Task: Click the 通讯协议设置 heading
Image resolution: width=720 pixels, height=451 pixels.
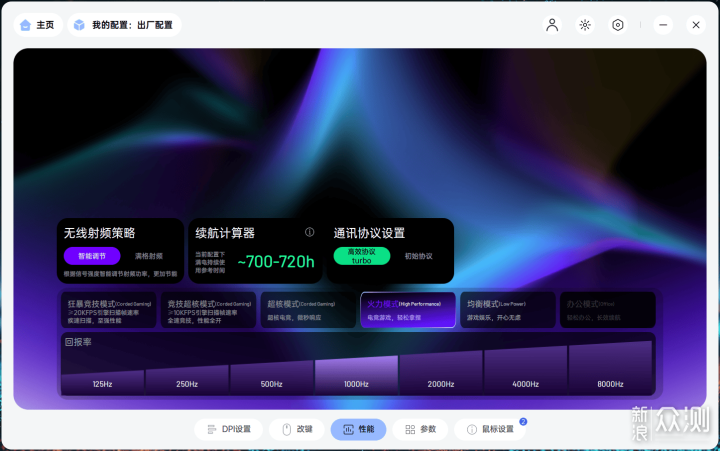Action: 369,233
